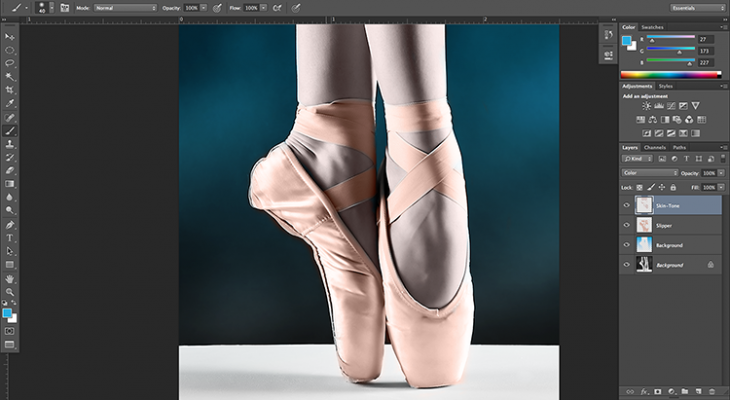
Task: Select the Crop tool
Action: 10,89
